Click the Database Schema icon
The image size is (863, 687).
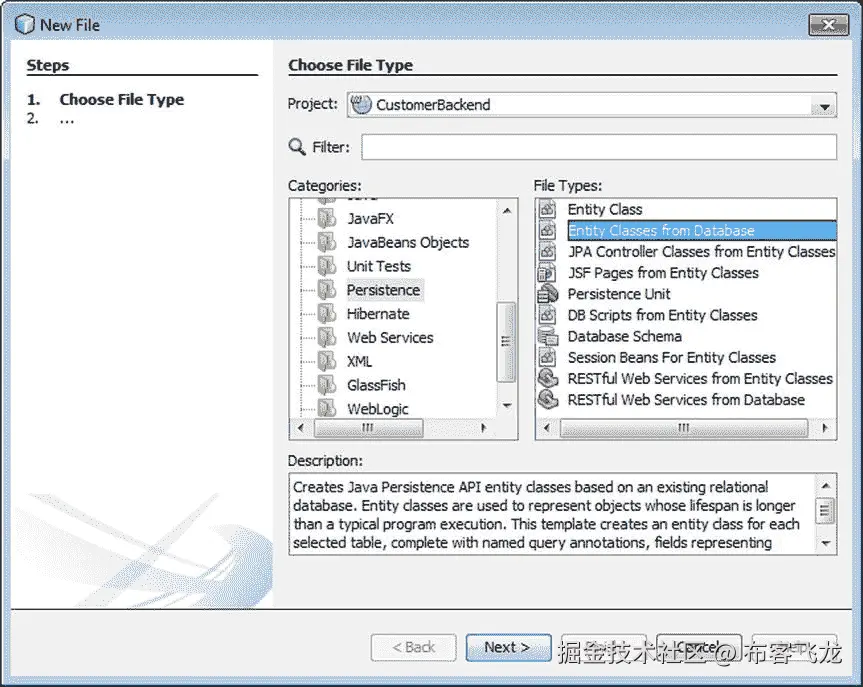(x=547, y=336)
